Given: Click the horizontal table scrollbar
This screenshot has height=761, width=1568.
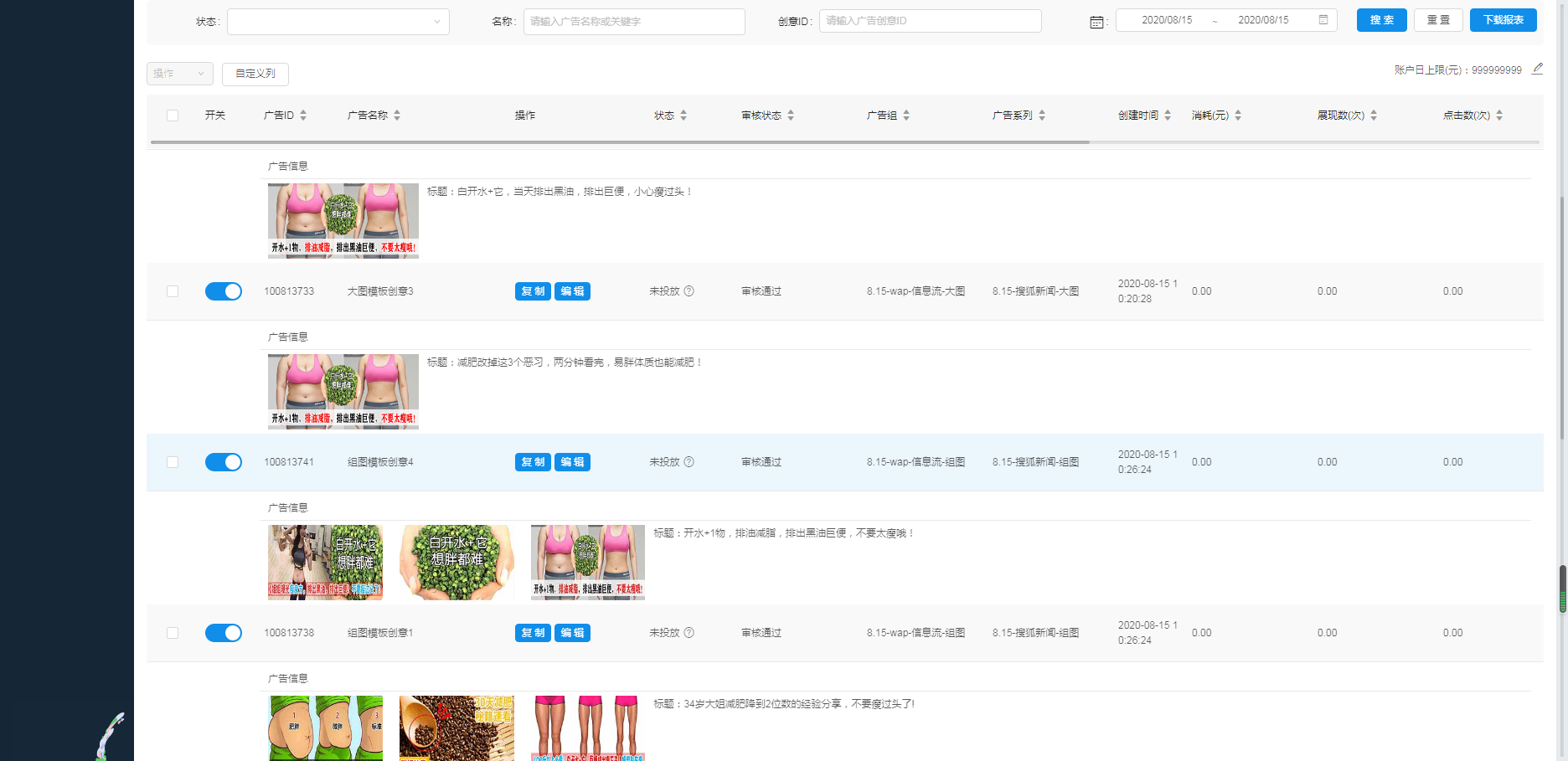Looking at the screenshot, I should pyautogui.click(x=620, y=142).
